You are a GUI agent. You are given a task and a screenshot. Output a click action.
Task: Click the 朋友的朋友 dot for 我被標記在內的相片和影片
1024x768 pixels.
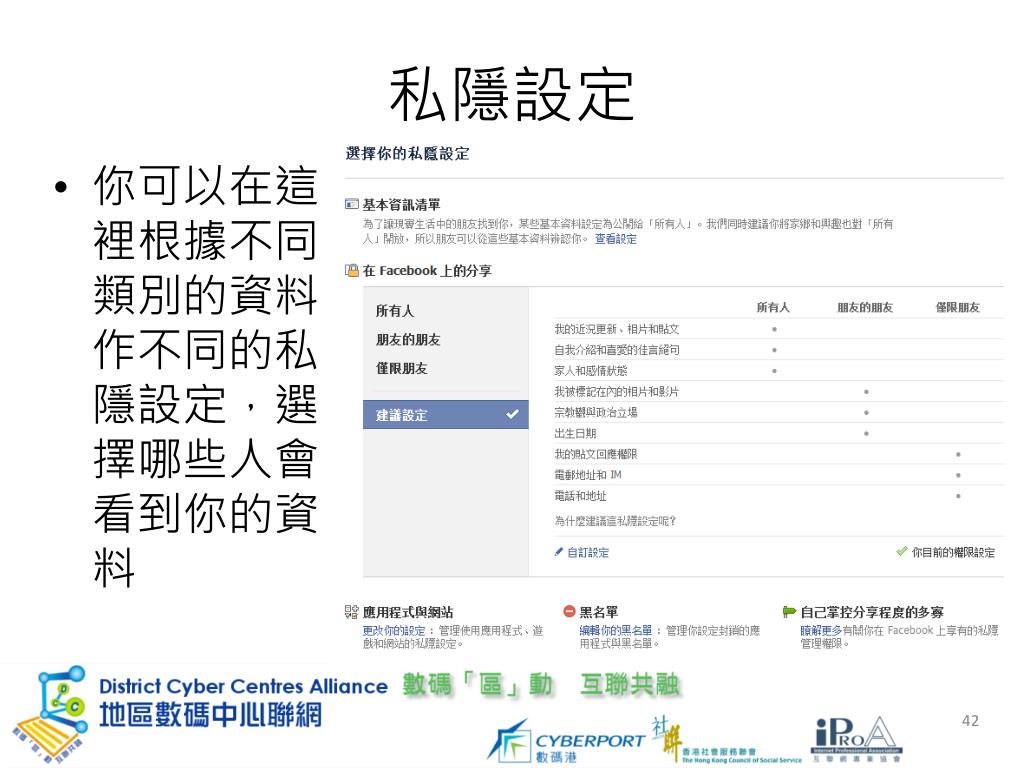(x=867, y=392)
